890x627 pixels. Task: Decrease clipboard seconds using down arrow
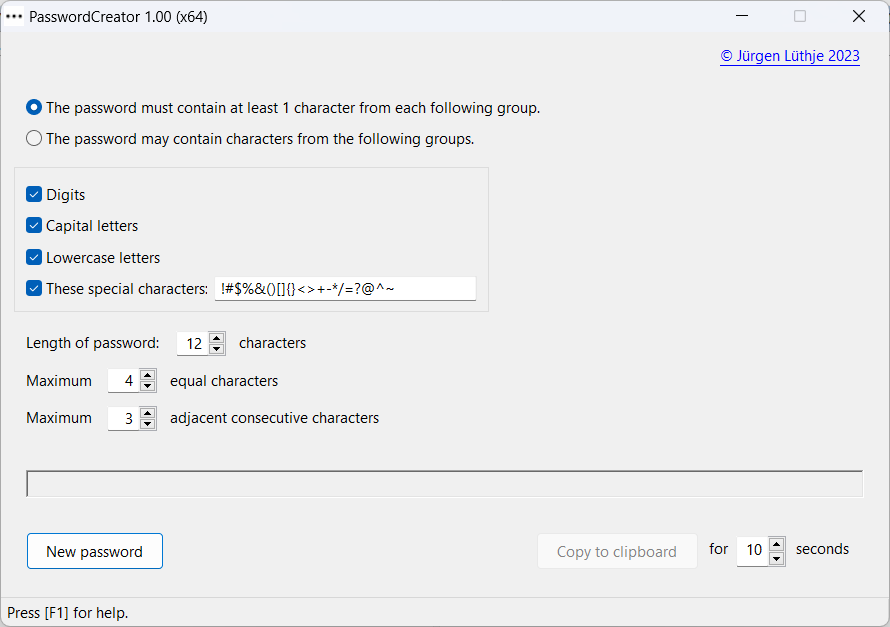click(x=777, y=557)
